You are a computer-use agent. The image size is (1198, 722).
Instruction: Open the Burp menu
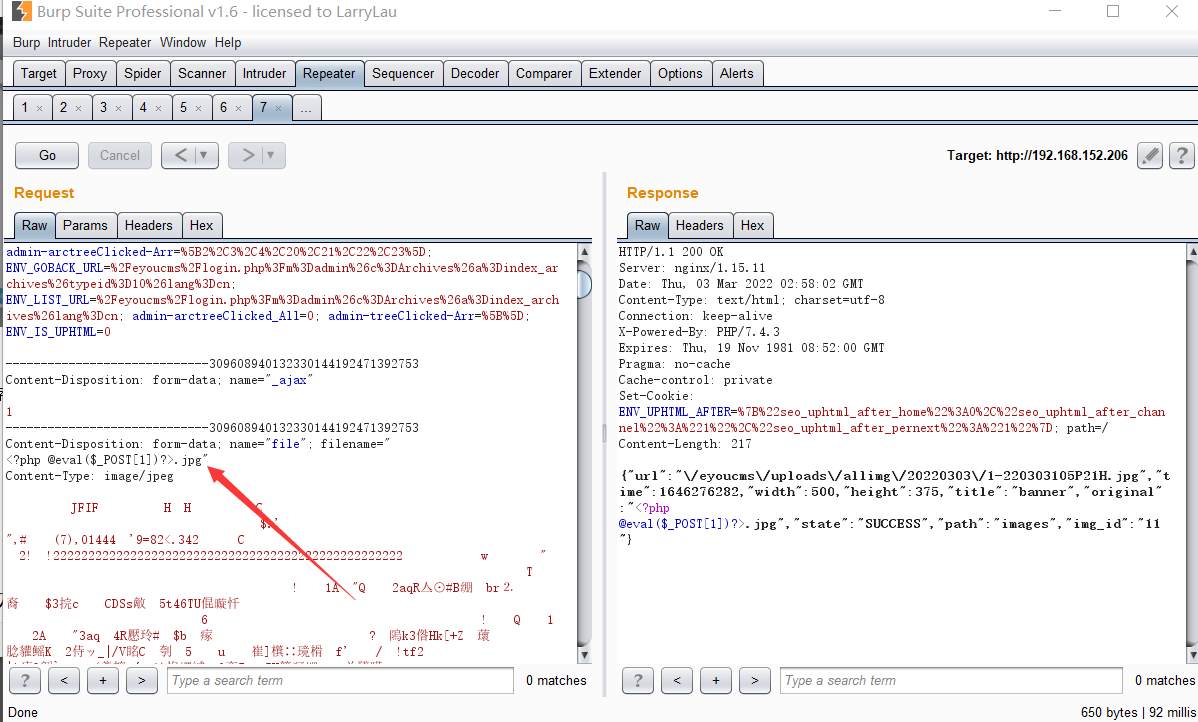pyautogui.click(x=27, y=43)
